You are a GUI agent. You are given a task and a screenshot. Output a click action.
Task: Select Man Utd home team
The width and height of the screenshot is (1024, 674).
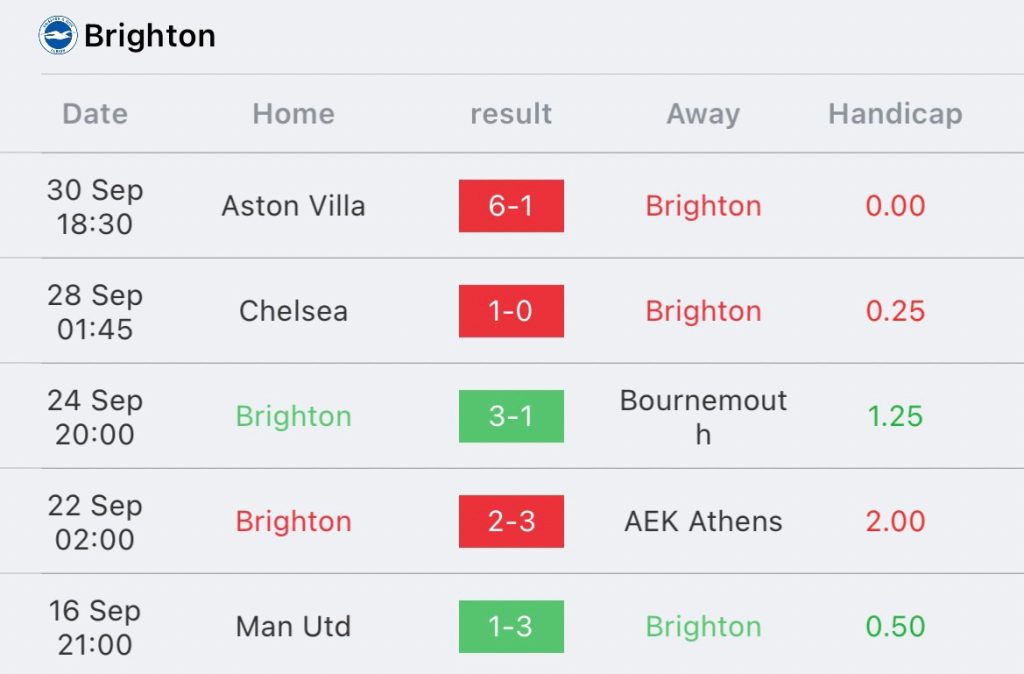point(293,626)
